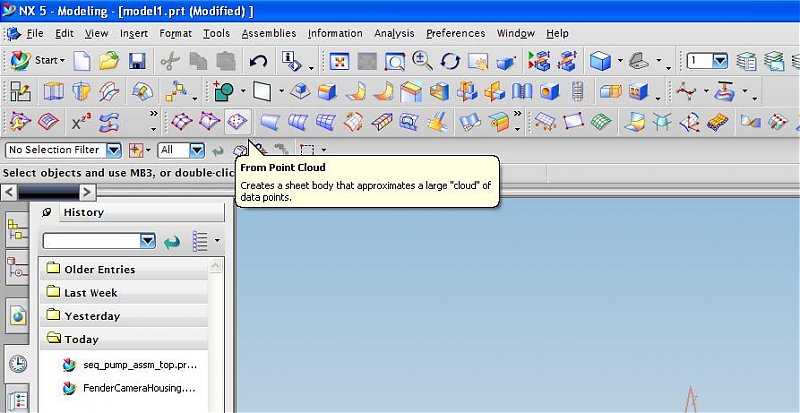Click the Expression x z³ icon

click(81, 122)
